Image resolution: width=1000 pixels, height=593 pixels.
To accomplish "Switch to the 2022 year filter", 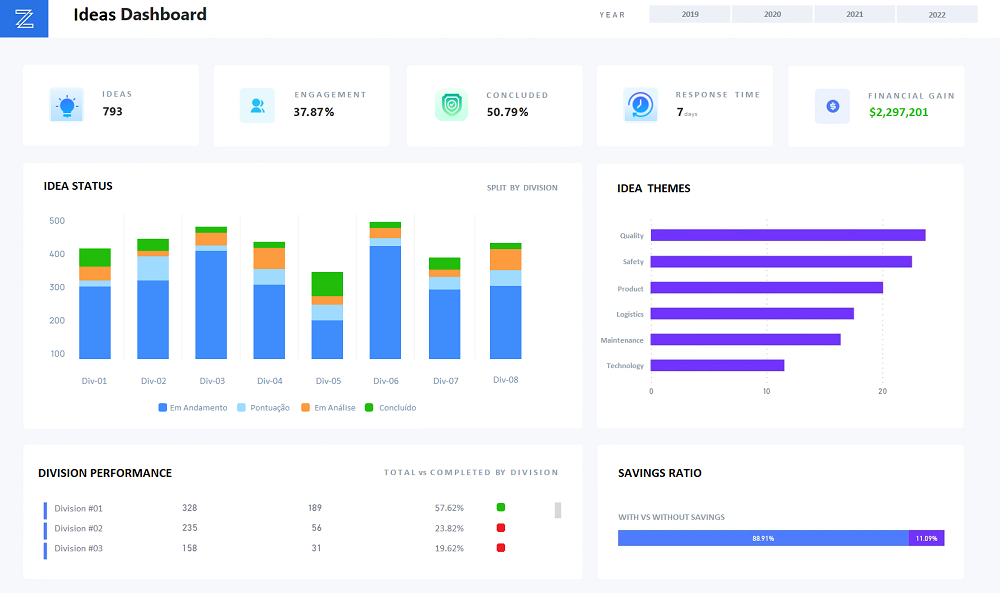I will 937,14.
